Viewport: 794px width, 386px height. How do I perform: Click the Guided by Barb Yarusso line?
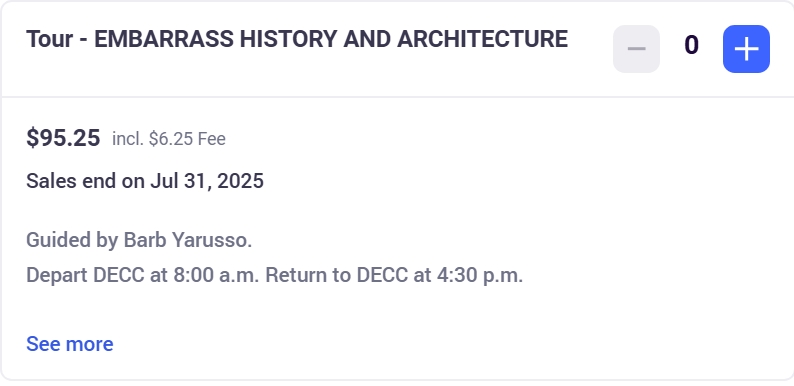pos(139,240)
